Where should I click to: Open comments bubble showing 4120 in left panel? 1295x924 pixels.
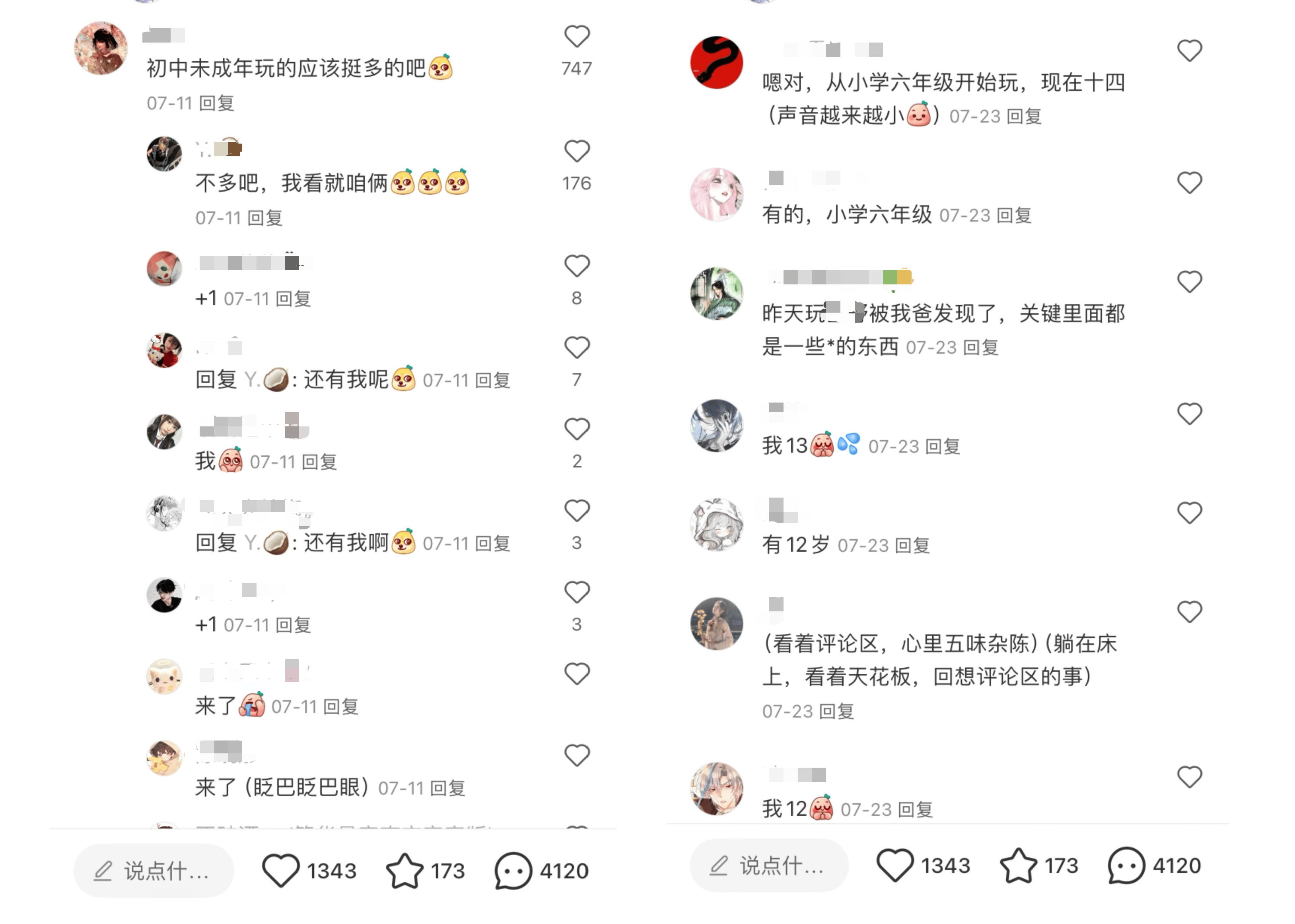point(513,871)
